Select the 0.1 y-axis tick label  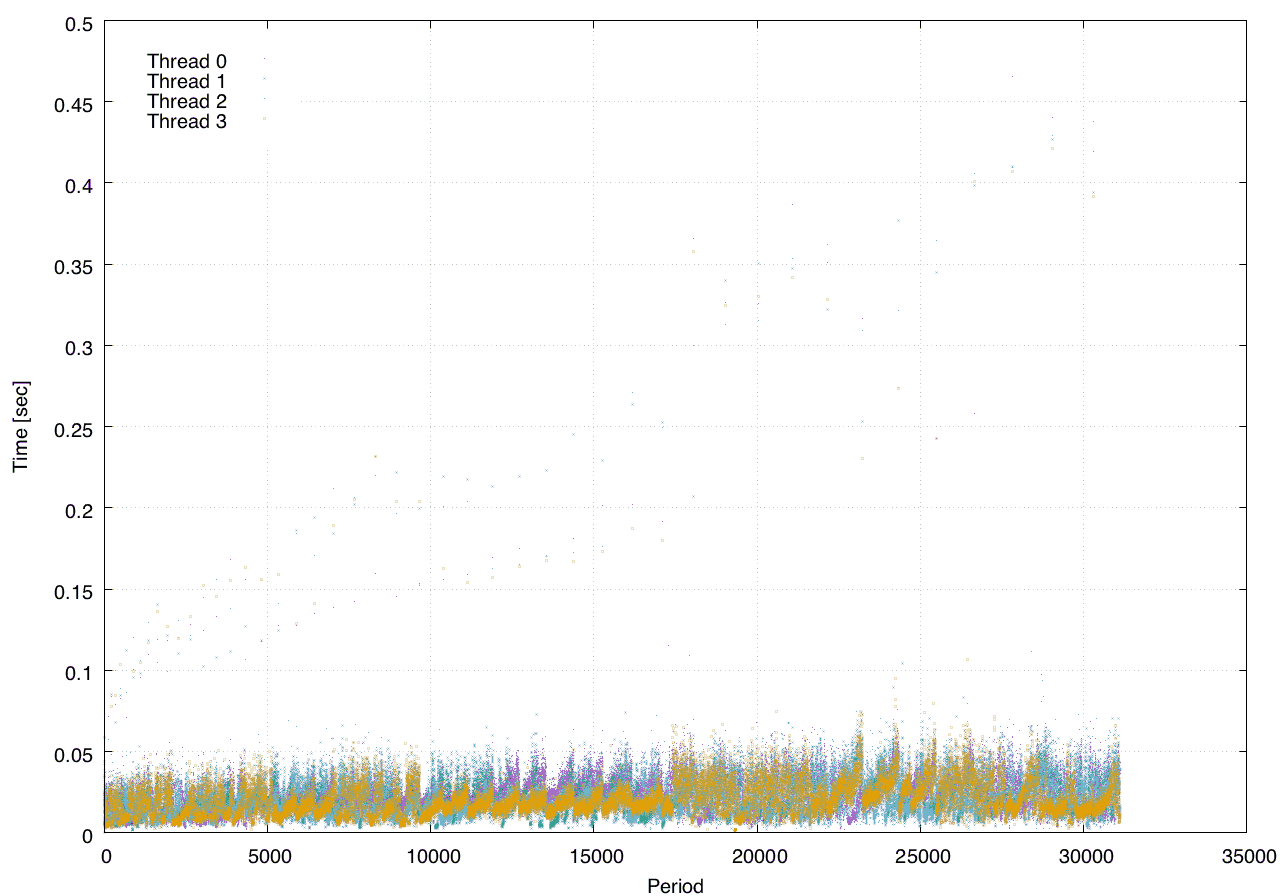point(78,671)
